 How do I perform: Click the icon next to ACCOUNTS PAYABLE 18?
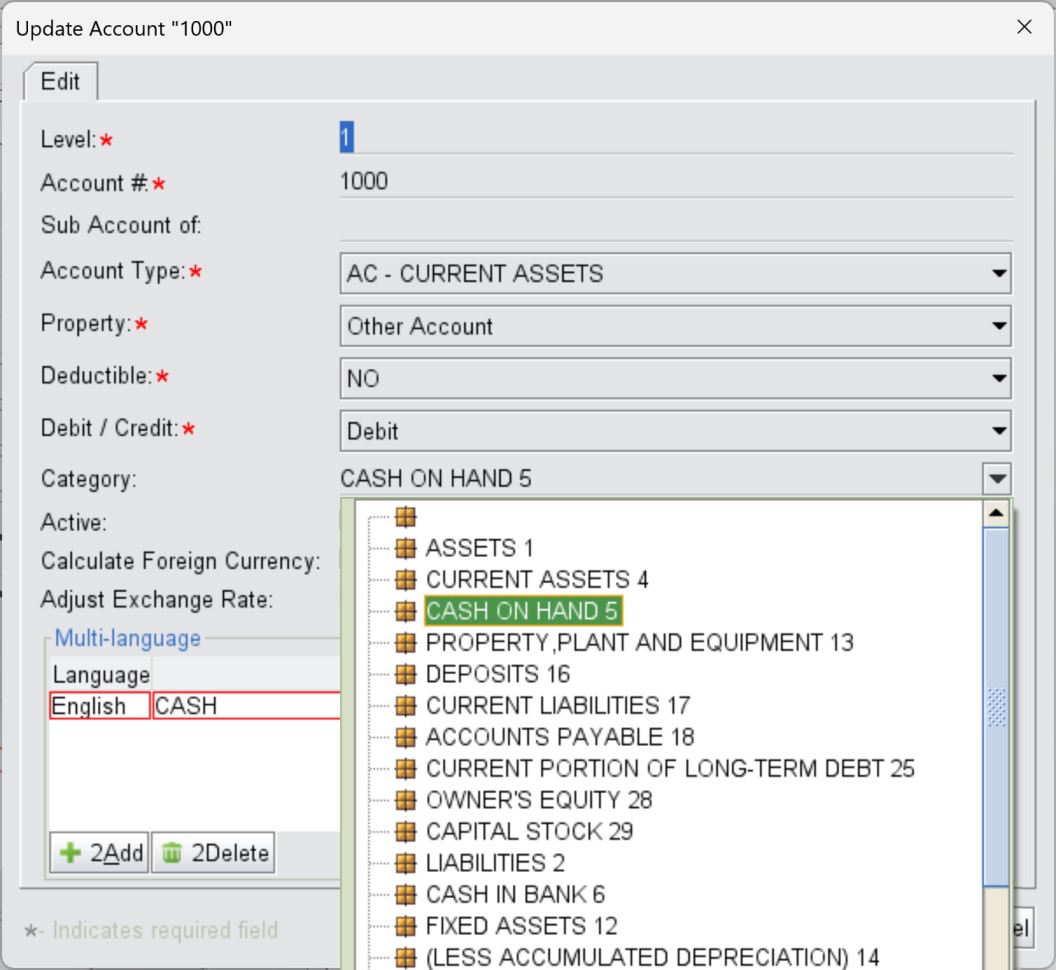pyautogui.click(x=405, y=737)
